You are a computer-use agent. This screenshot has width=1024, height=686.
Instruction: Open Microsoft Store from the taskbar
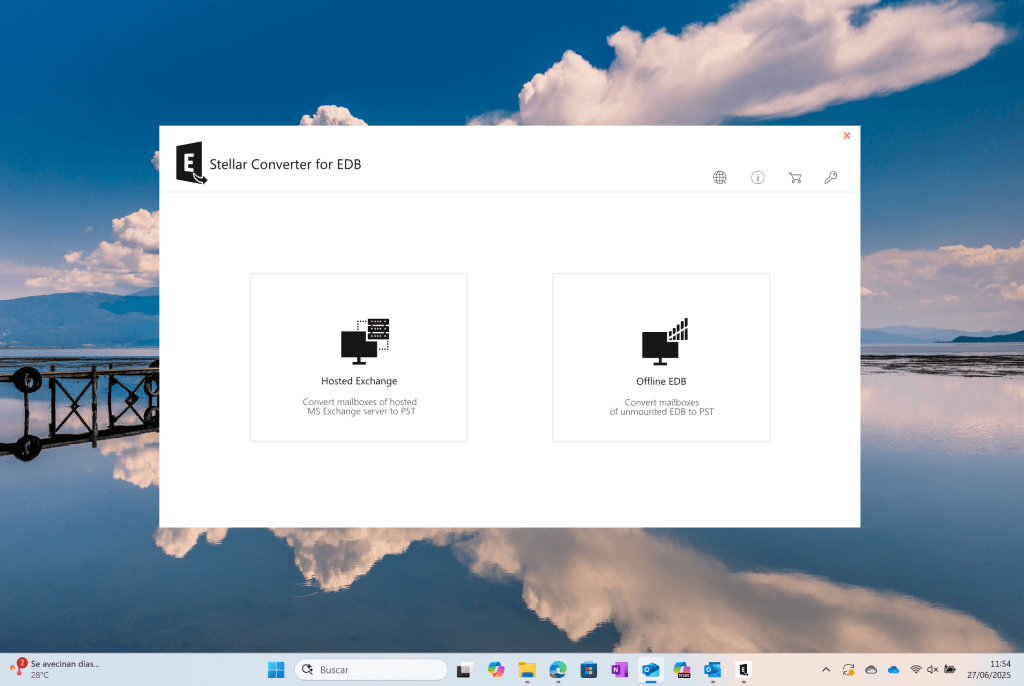pos(588,670)
